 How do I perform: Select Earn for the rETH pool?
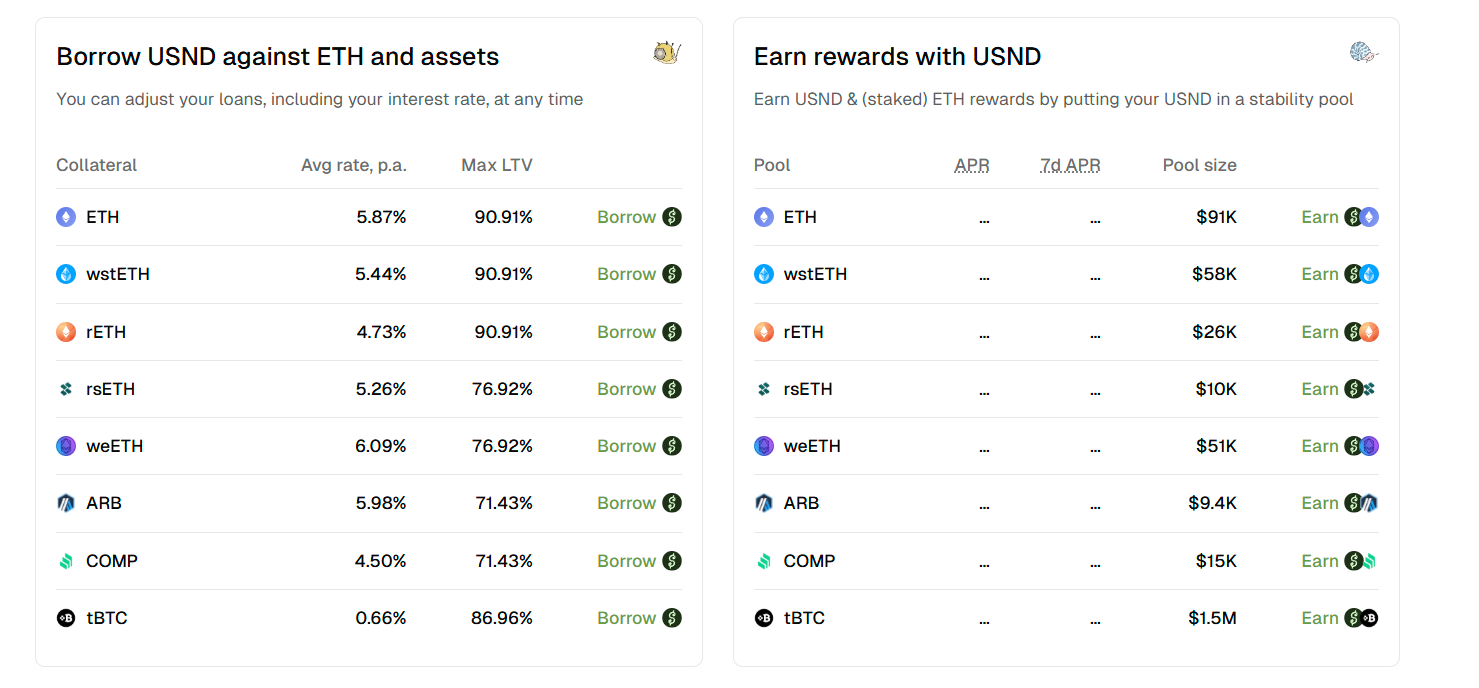click(1340, 332)
